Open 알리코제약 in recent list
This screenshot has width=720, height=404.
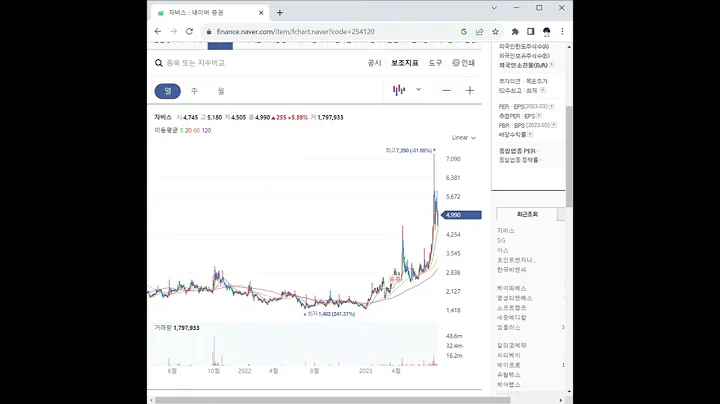click(512, 345)
